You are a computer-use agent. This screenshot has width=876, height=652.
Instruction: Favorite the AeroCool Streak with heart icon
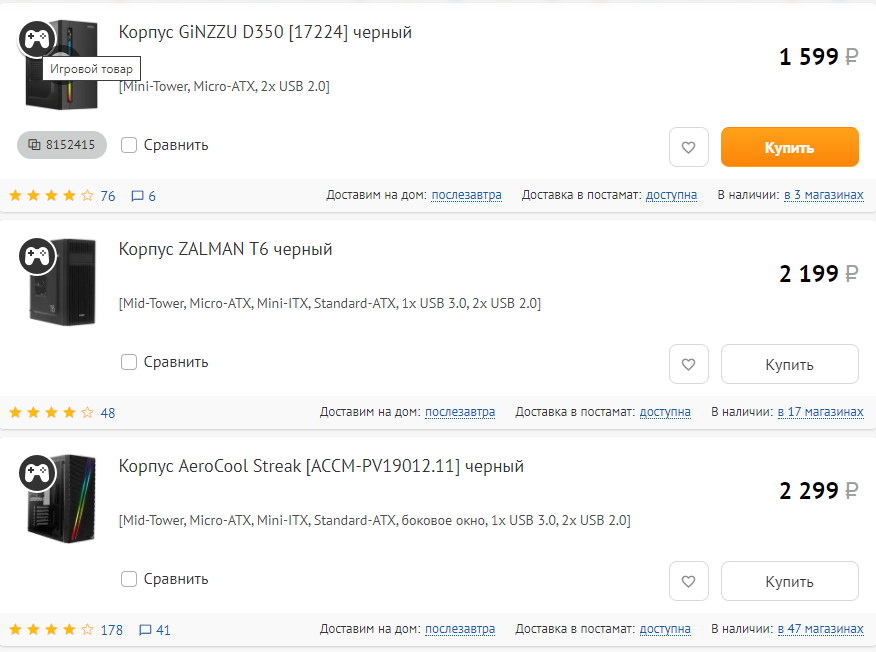[x=688, y=581]
